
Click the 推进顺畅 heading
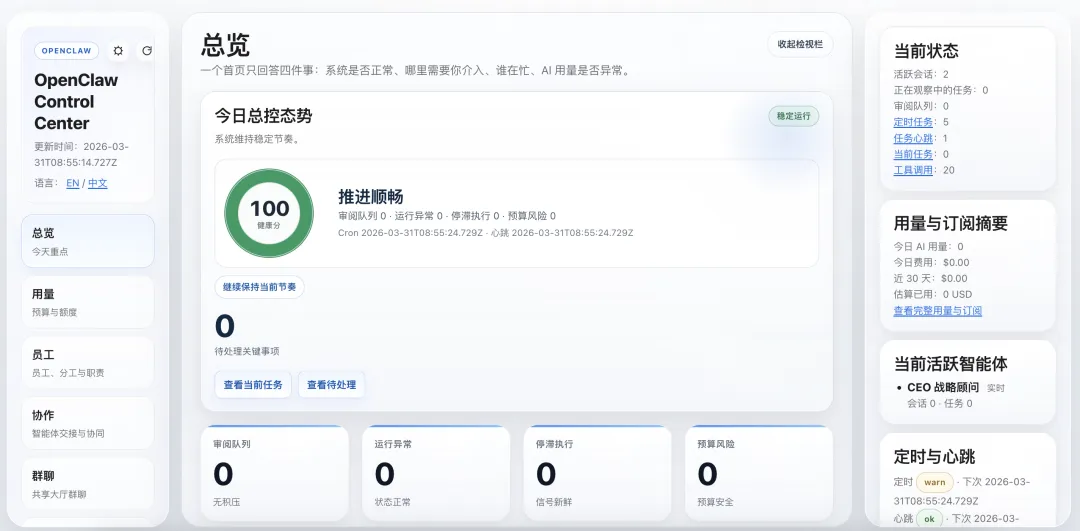[x=371, y=196]
